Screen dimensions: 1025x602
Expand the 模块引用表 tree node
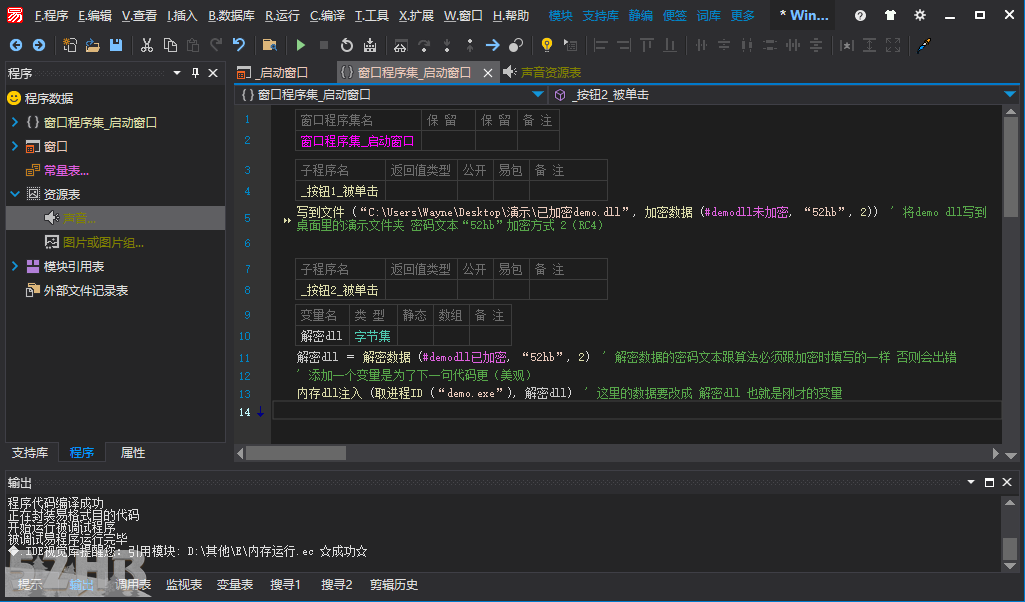[x=14, y=266]
